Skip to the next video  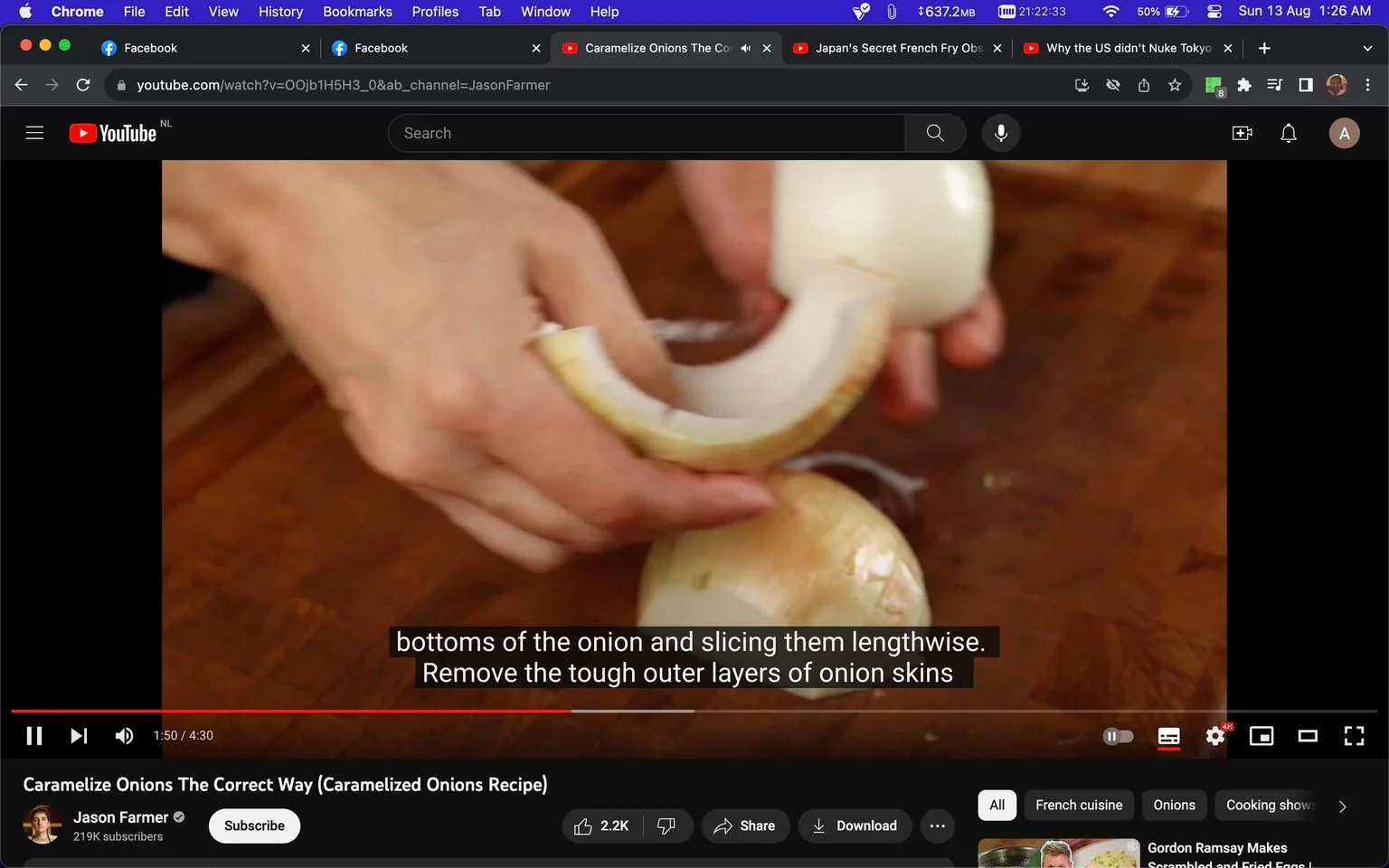(x=79, y=736)
